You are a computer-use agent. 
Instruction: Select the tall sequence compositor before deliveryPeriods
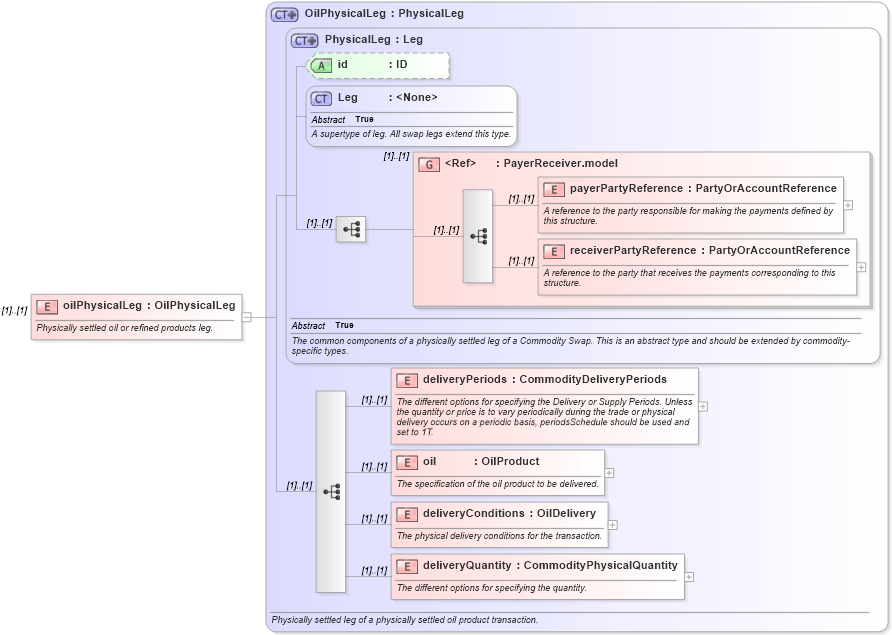pos(331,492)
